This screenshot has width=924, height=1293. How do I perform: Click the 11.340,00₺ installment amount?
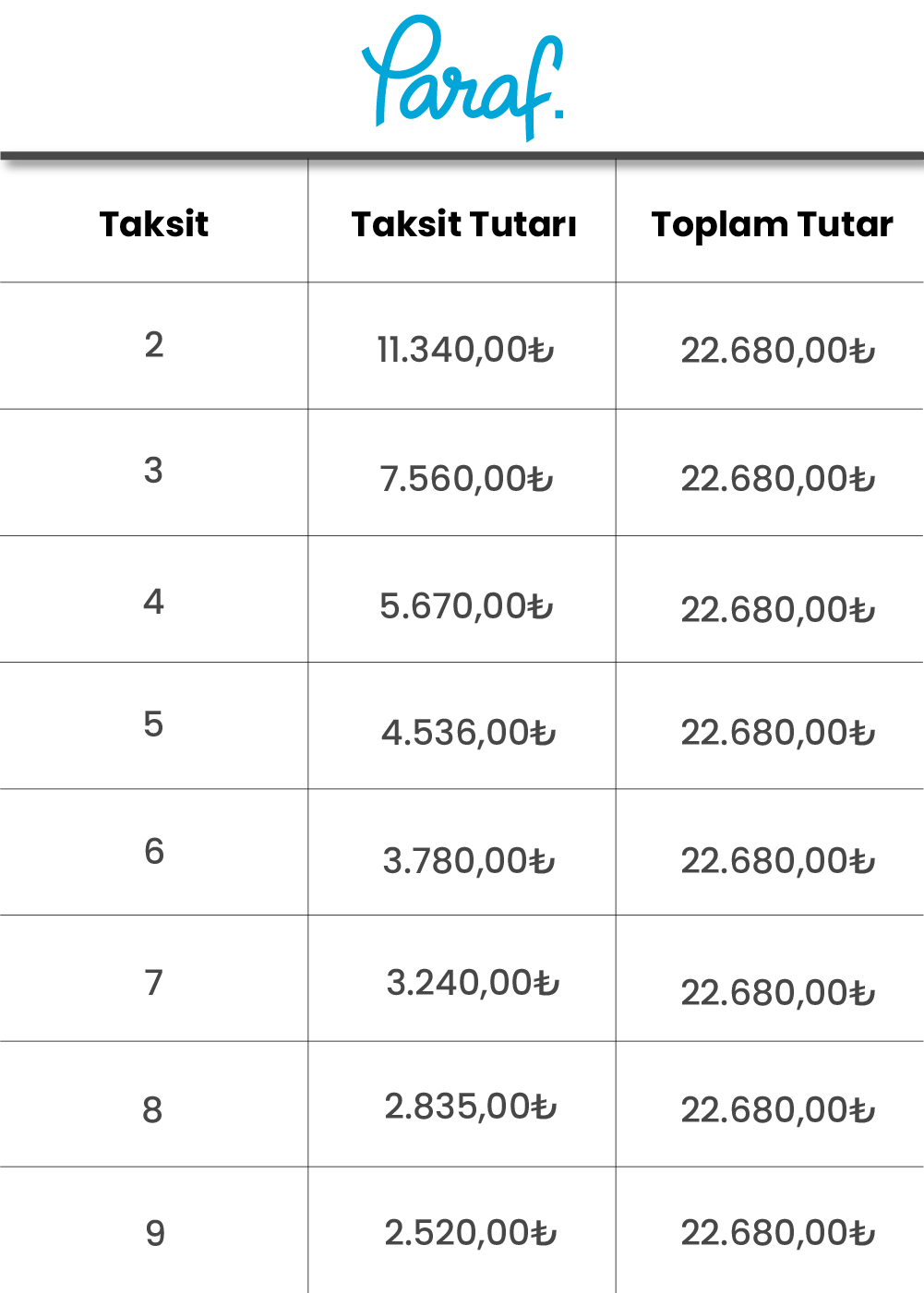click(465, 350)
